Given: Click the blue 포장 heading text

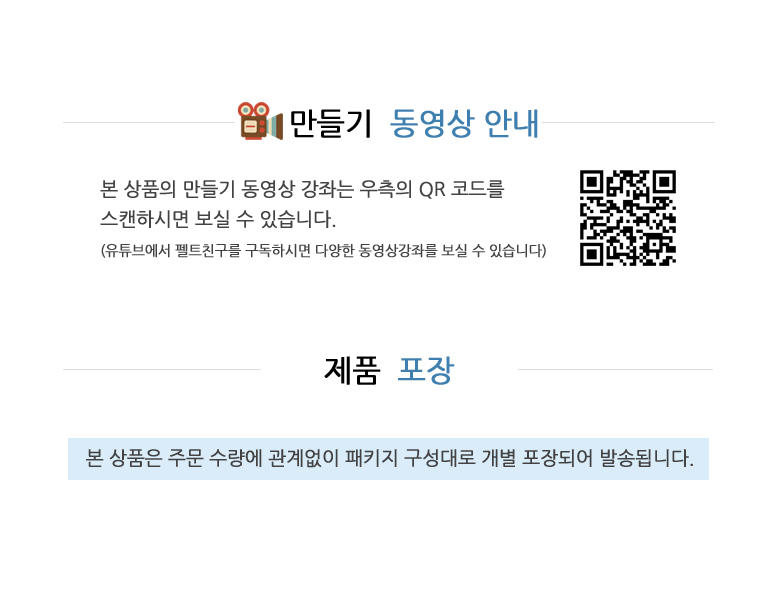Looking at the screenshot, I should (426, 370).
